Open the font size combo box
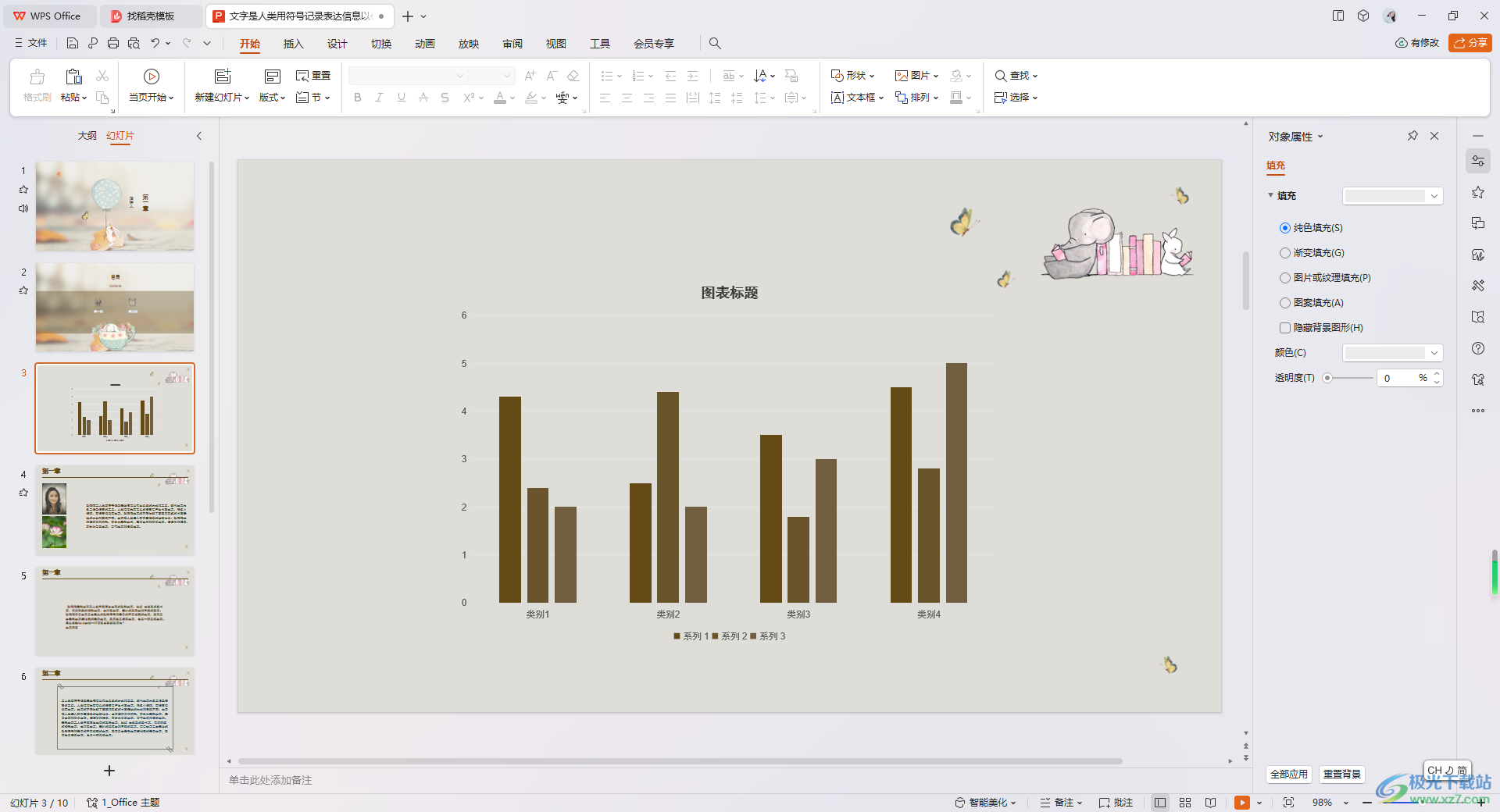The height and width of the screenshot is (812, 1500). [x=491, y=76]
